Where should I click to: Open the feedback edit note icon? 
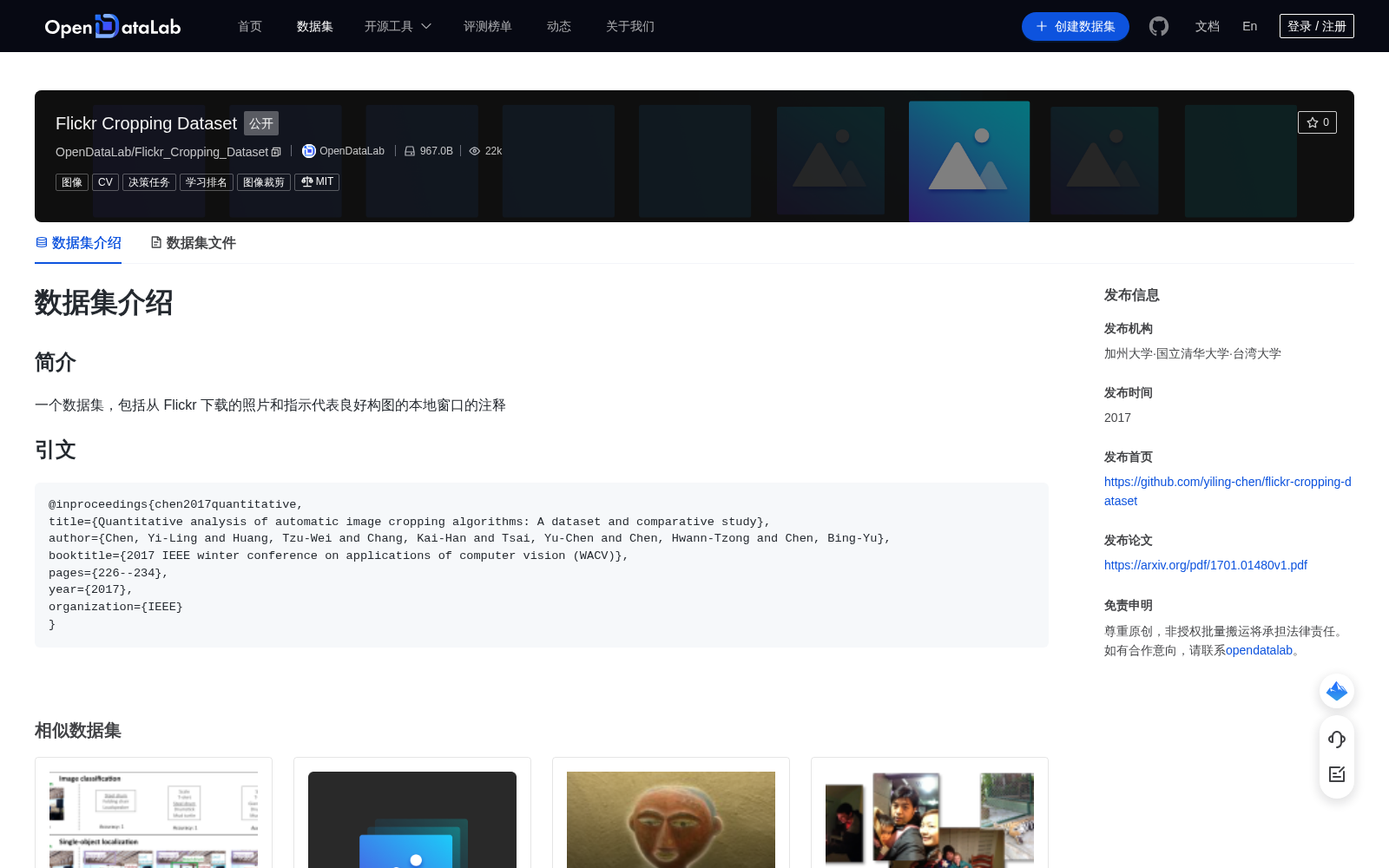pos(1337,774)
